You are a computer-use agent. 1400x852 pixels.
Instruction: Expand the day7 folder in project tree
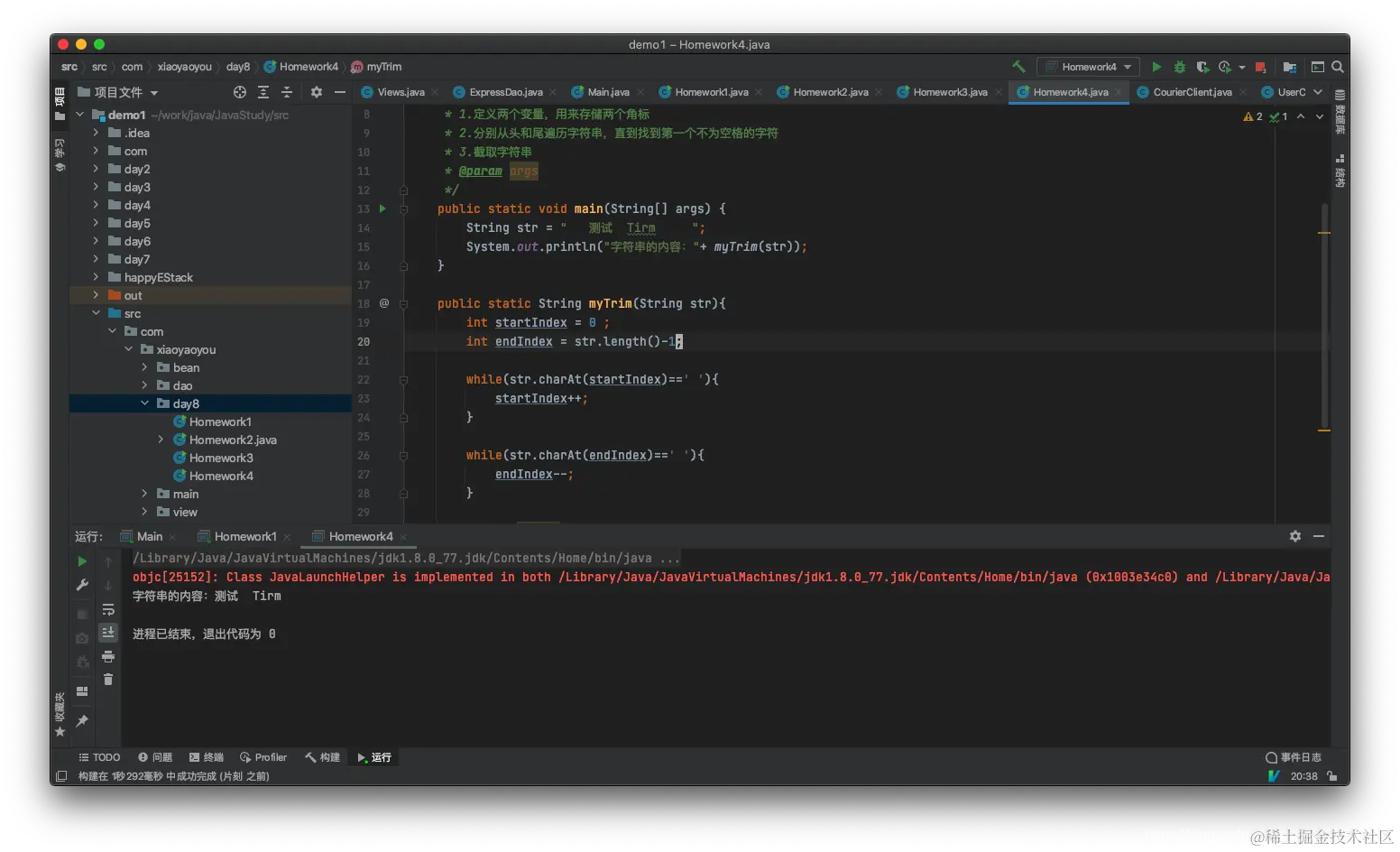[x=96, y=259]
